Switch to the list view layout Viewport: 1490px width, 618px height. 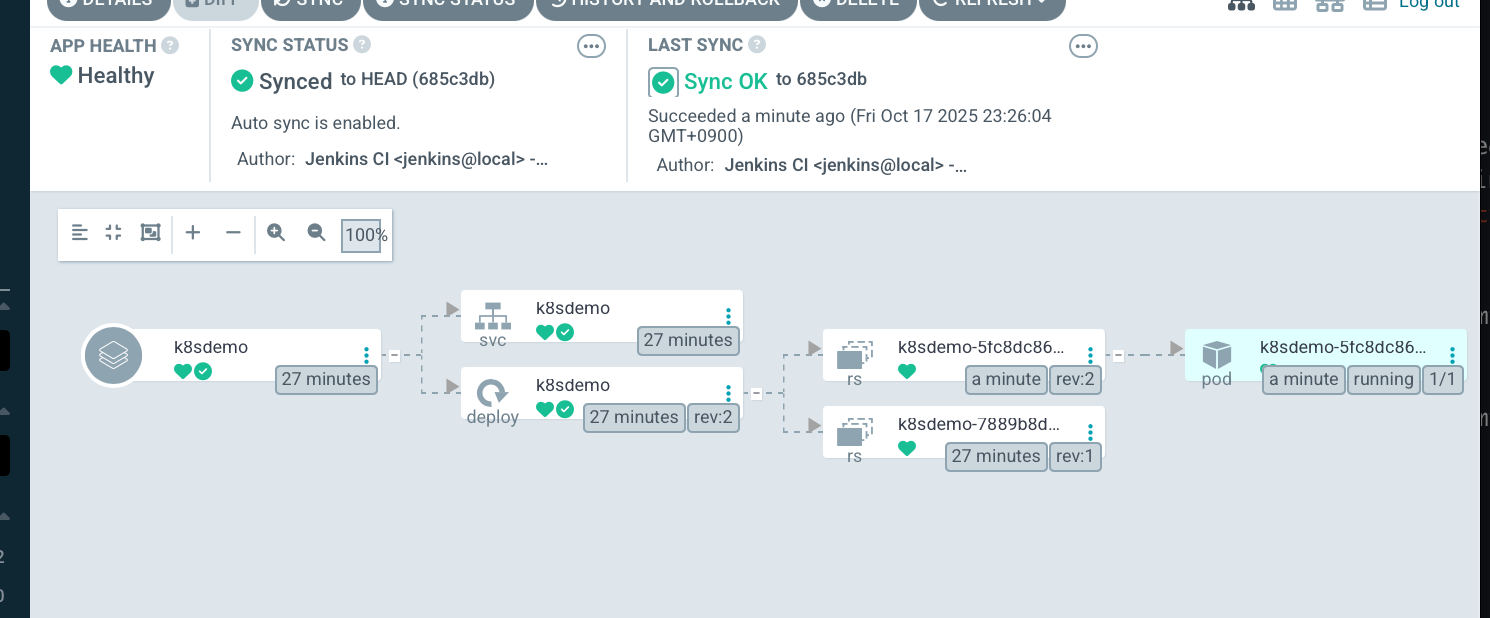point(1375,4)
